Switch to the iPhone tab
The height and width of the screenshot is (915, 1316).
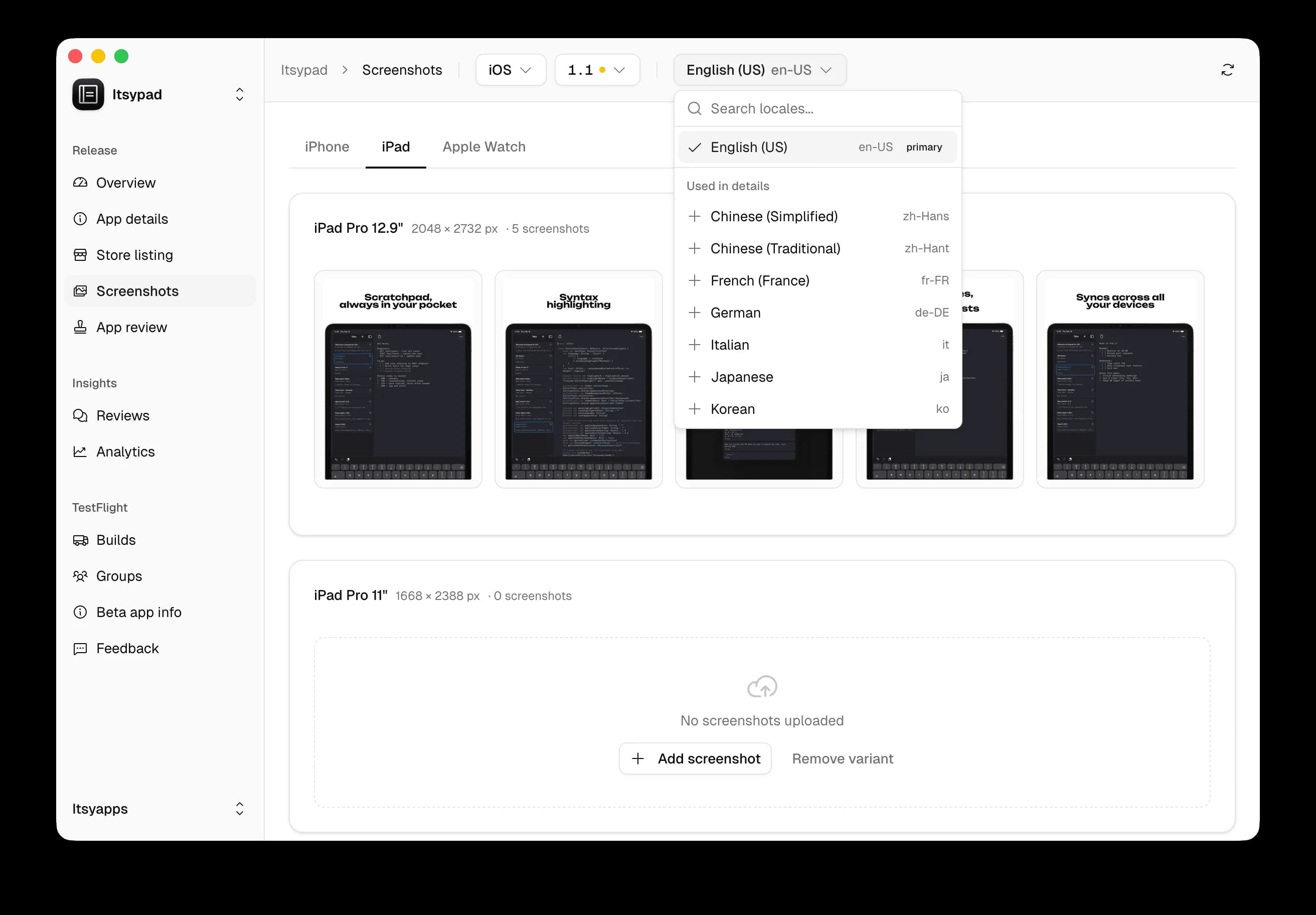tap(326, 147)
